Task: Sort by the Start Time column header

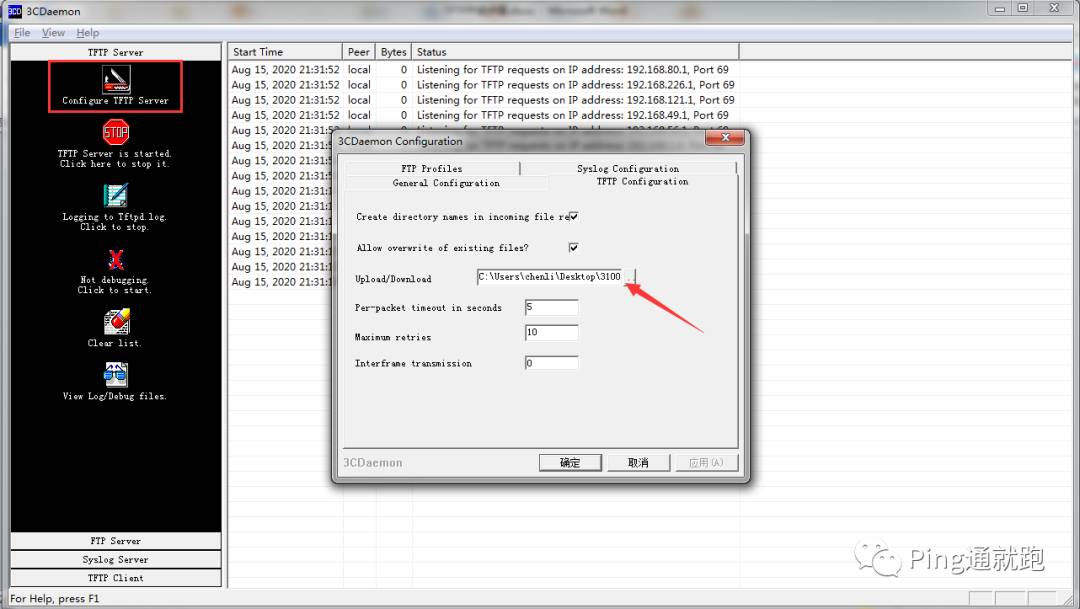Action: [285, 52]
